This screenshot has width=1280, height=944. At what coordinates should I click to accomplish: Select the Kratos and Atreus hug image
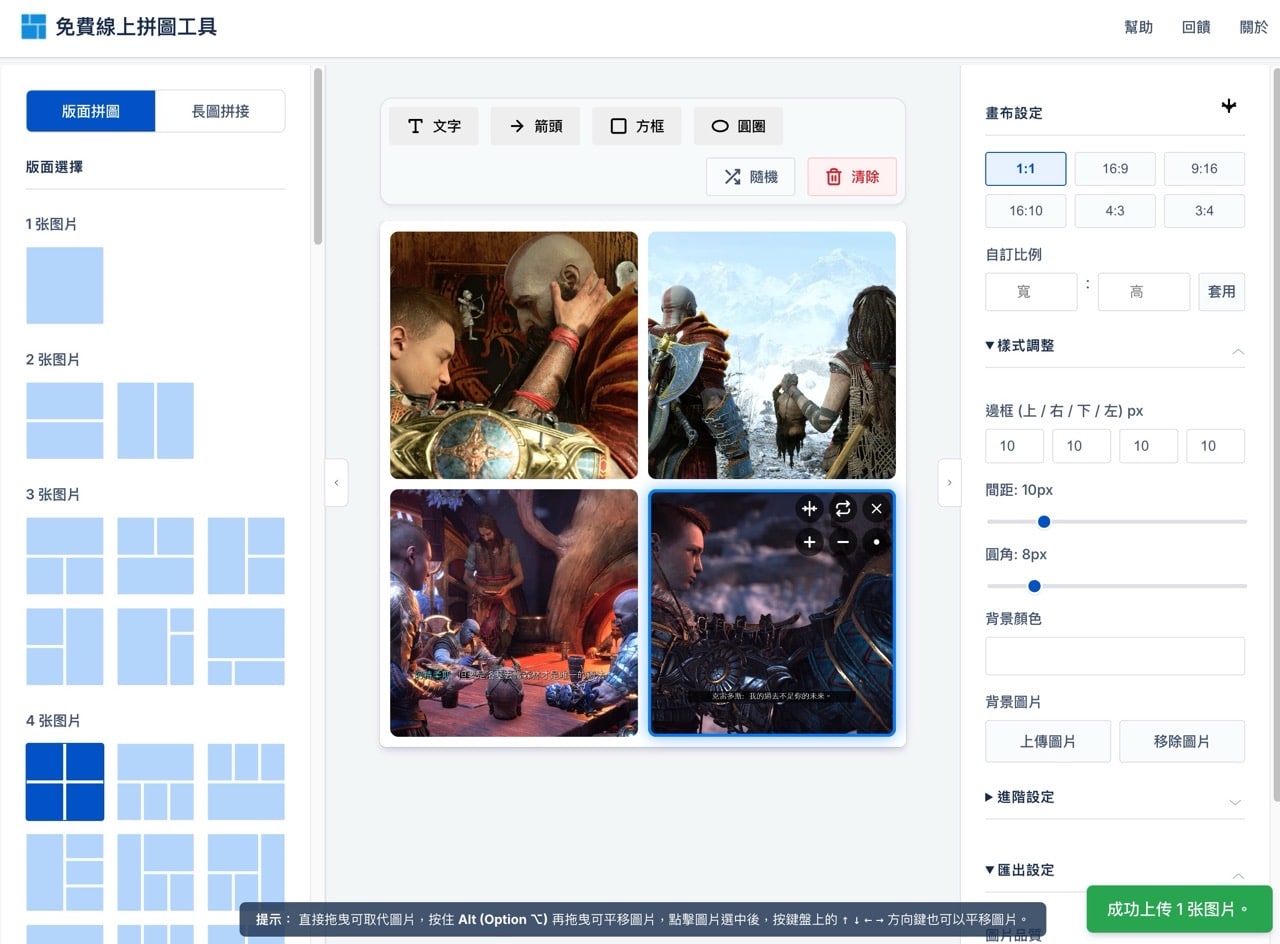pyautogui.click(x=514, y=355)
